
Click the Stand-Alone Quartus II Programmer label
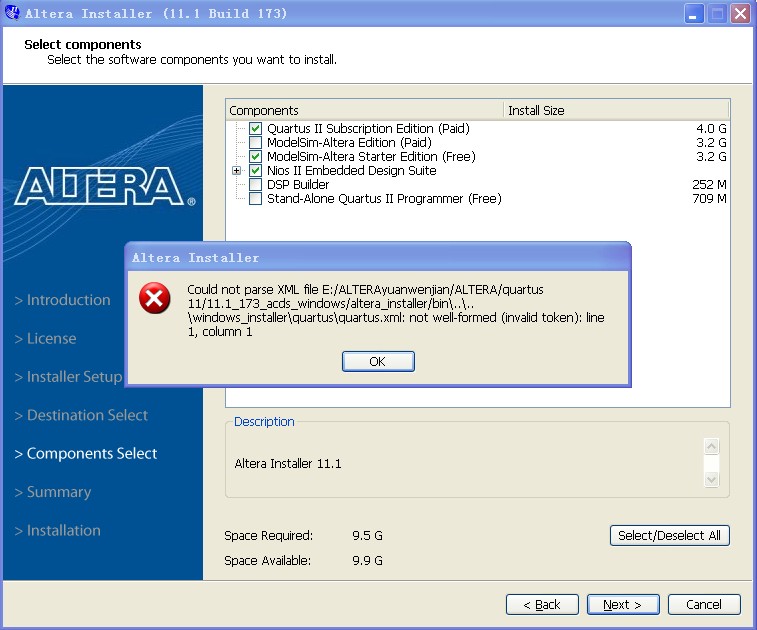[384, 198]
